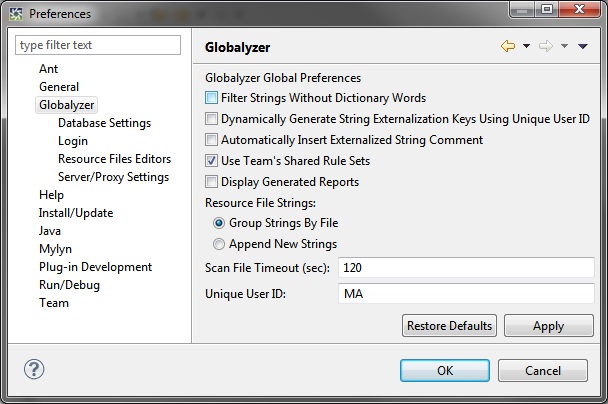
Task: Open the preference page view menu arrow
Action: click(583, 47)
